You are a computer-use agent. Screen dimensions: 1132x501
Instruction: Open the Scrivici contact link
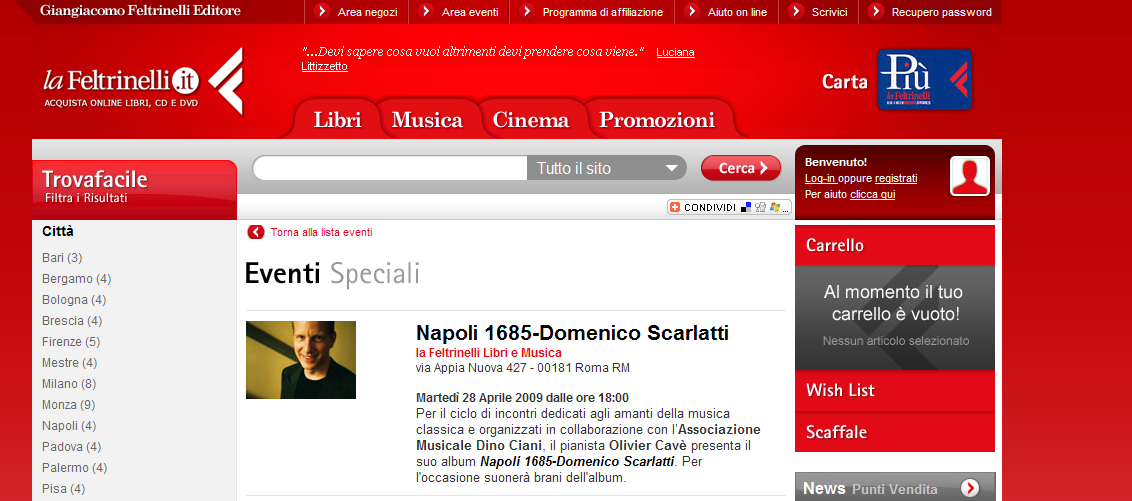point(830,12)
